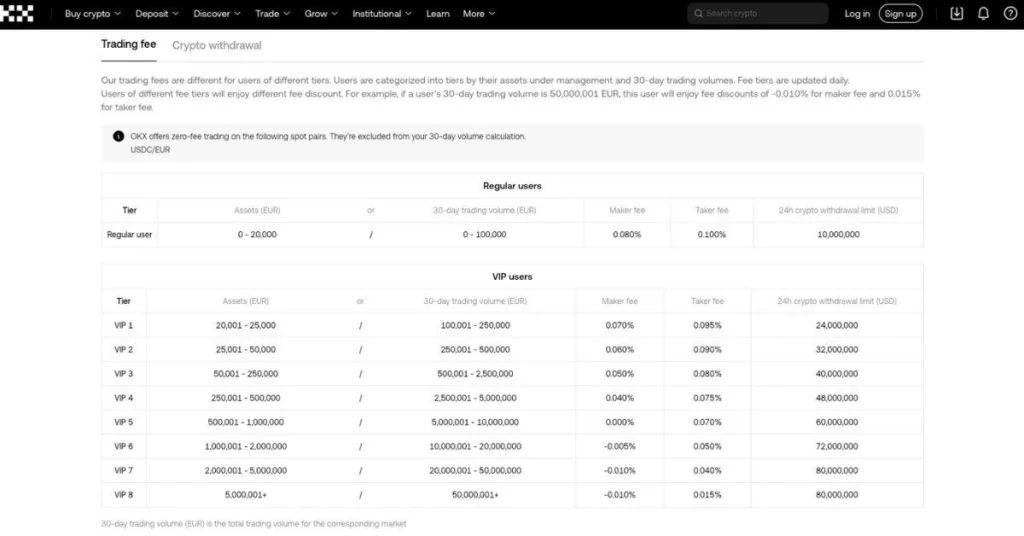Open the notifications bell
The height and width of the screenshot is (536, 1024).
click(983, 14)
